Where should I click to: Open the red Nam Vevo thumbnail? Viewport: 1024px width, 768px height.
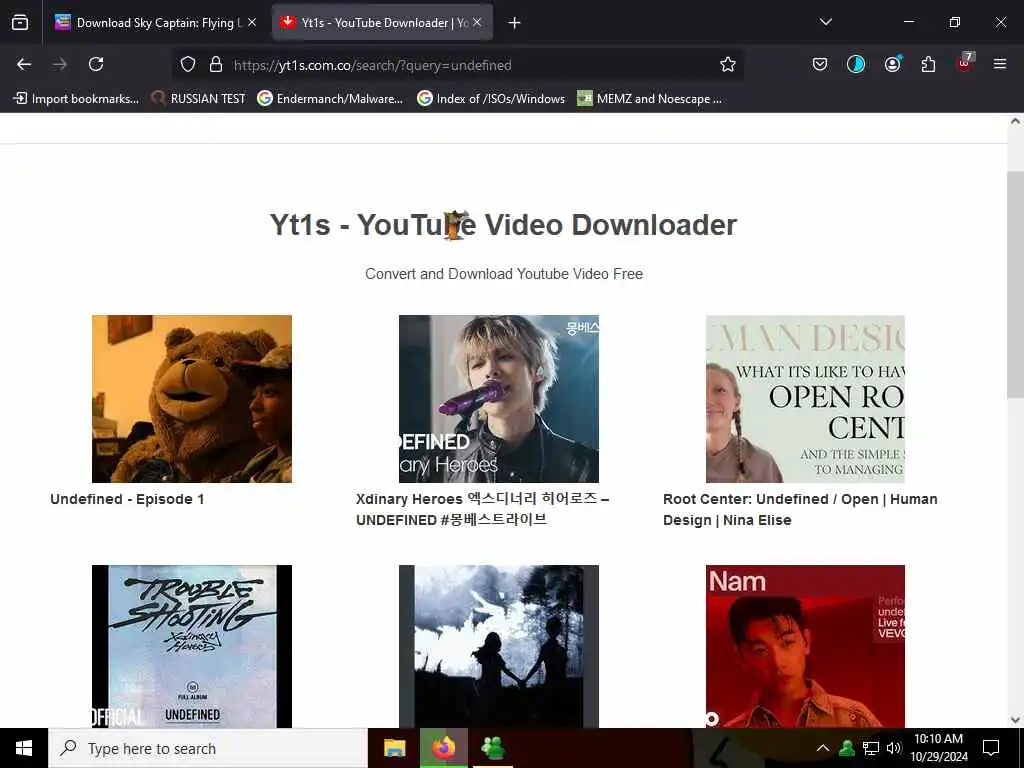805,647
